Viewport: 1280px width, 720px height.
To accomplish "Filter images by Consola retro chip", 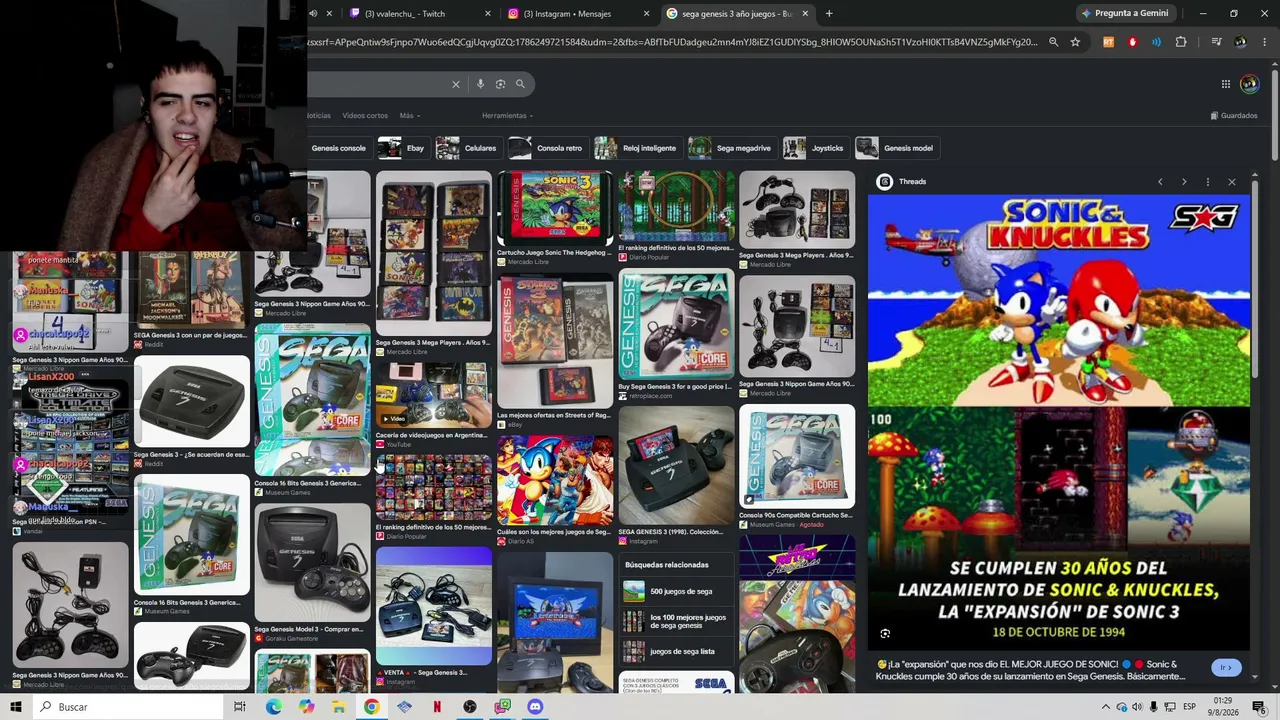I will pyautogui.click(x=547, y=148).
